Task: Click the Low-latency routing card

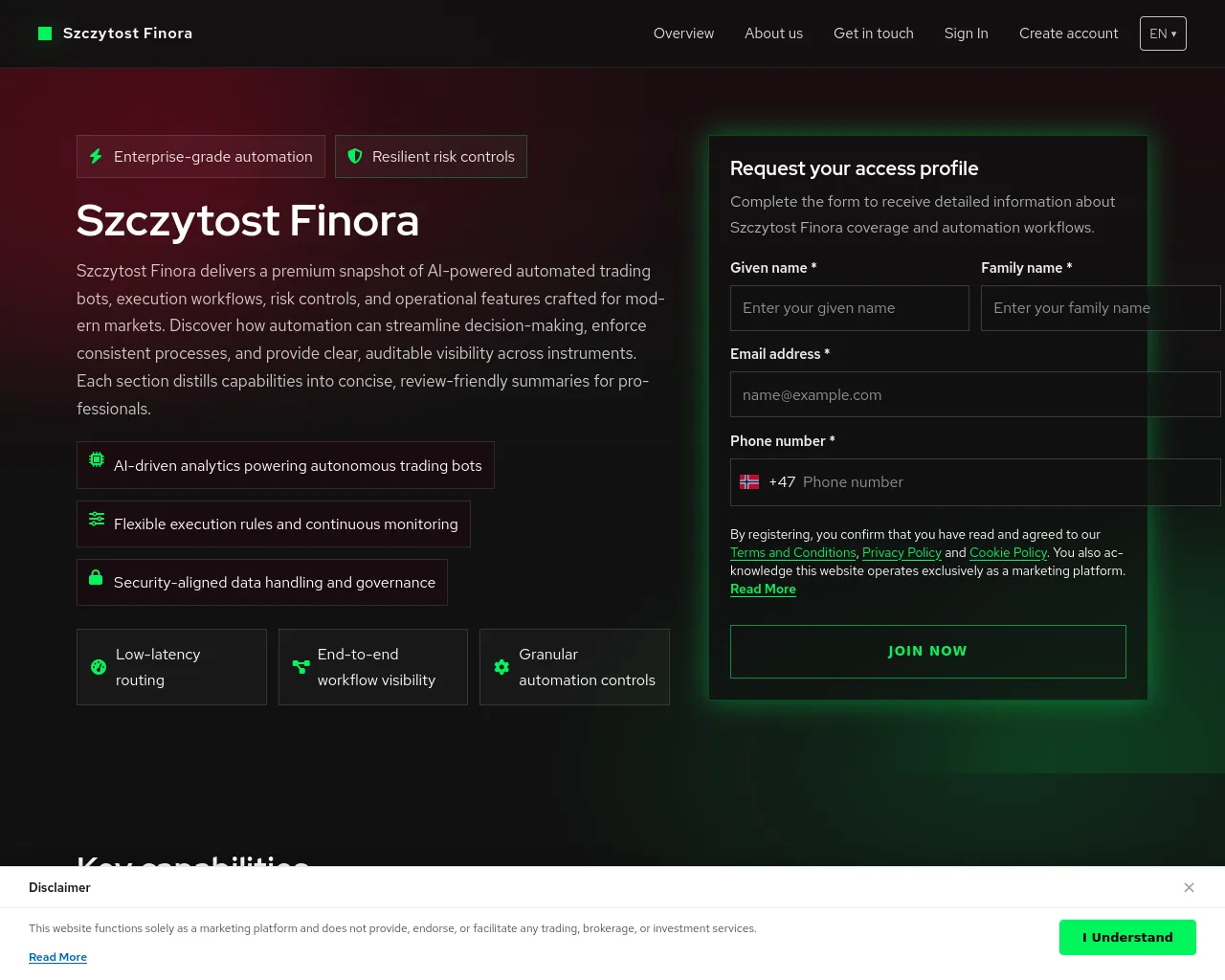Action: point(171,667)
